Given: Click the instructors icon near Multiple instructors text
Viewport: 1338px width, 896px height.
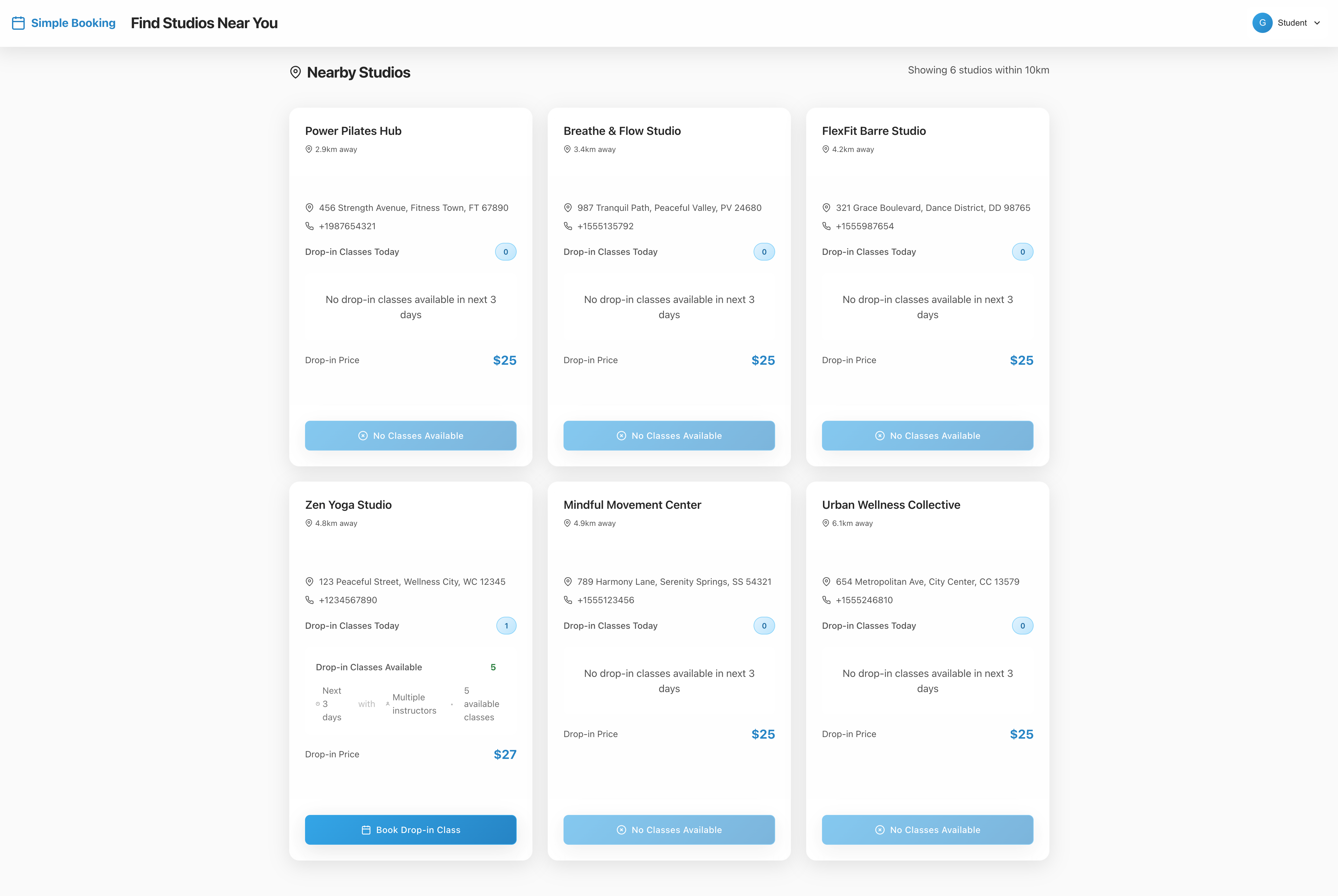Looking at the screenshot, I should point(387,704).
